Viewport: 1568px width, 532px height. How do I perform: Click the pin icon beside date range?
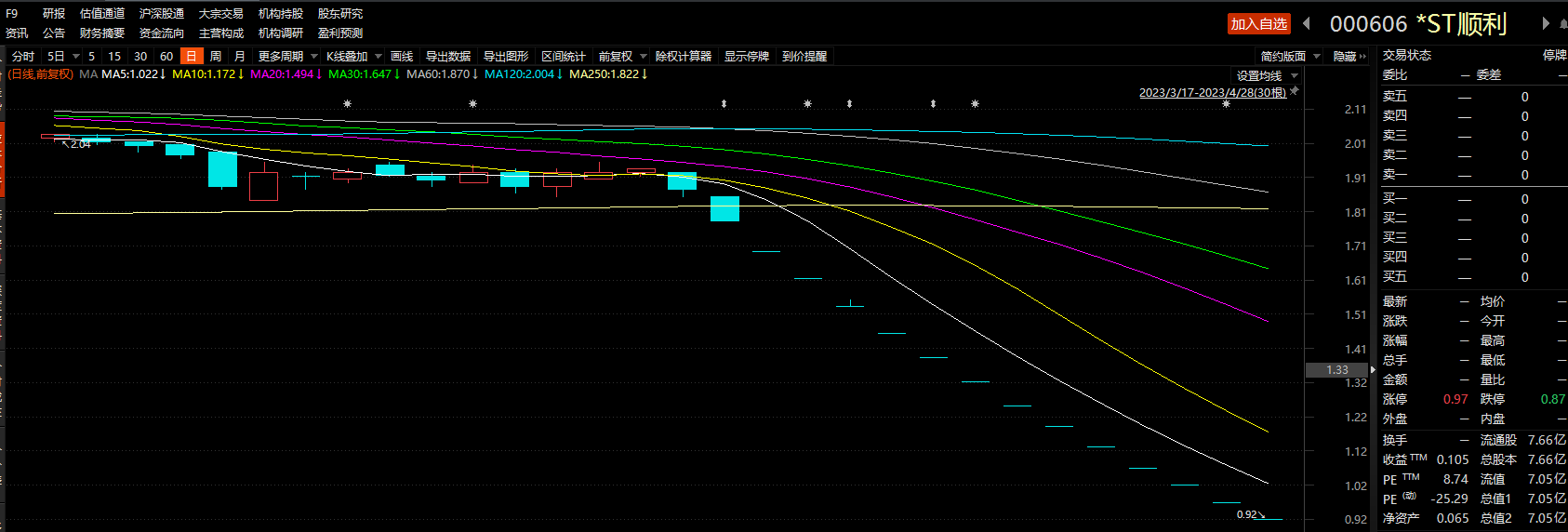pyautogui.click(x=1294, y=91)
